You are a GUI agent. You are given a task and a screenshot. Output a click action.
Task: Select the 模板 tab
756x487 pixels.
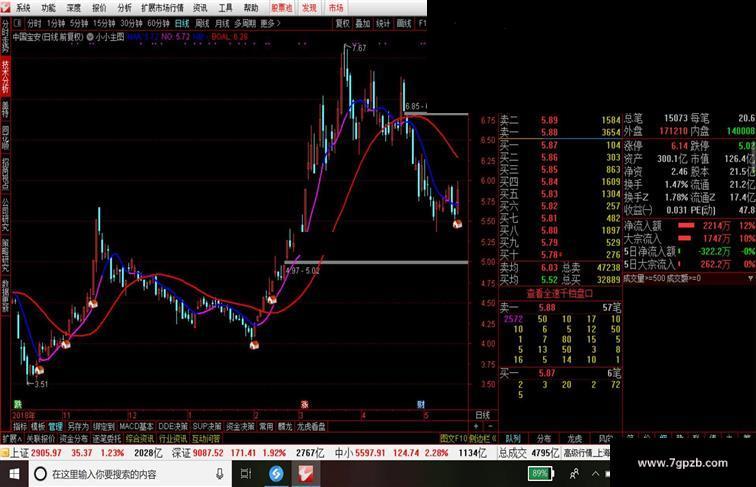tap(38, 427)
